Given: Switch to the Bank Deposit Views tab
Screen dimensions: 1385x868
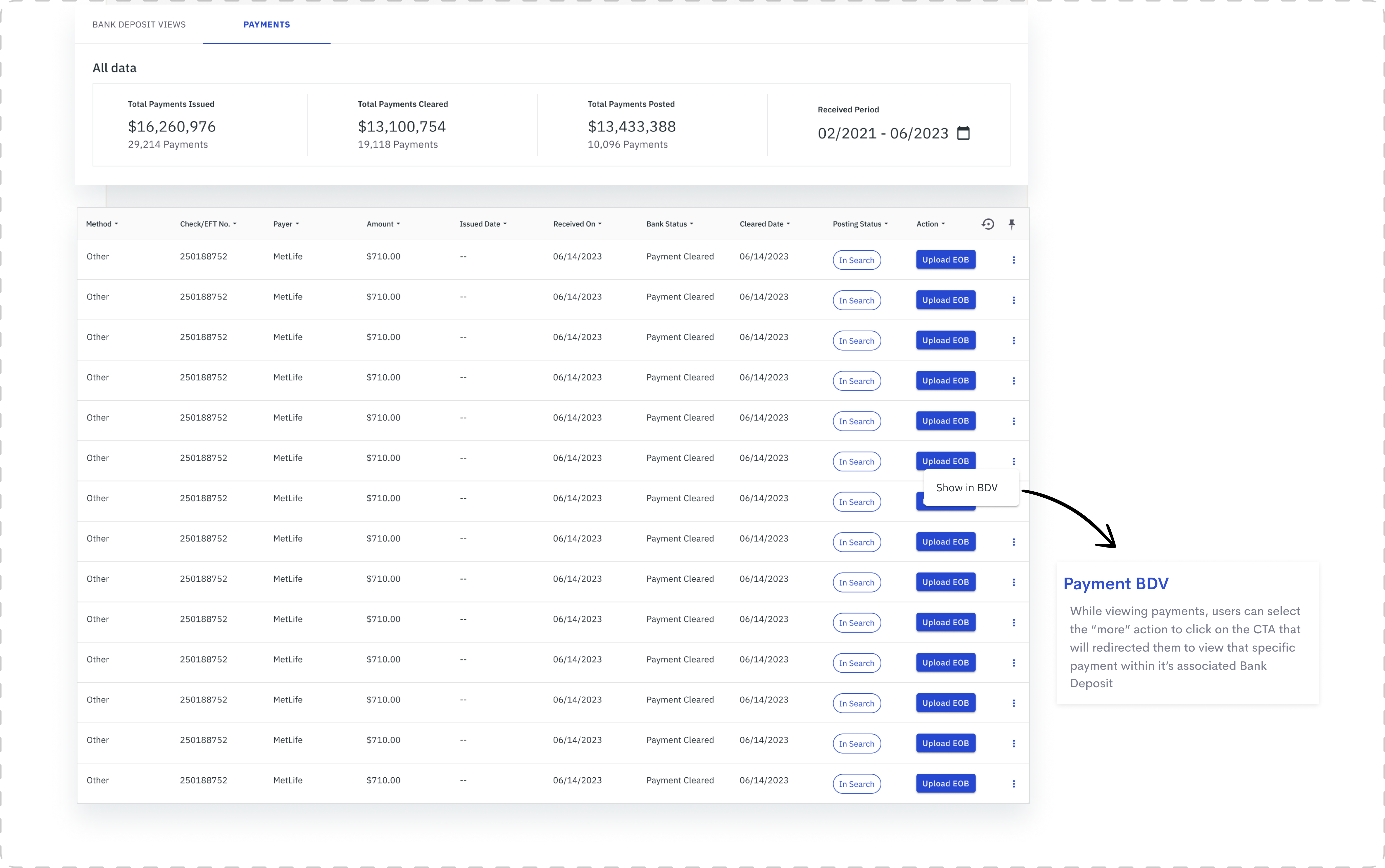Looking at the screenshot, I should 139,25.
